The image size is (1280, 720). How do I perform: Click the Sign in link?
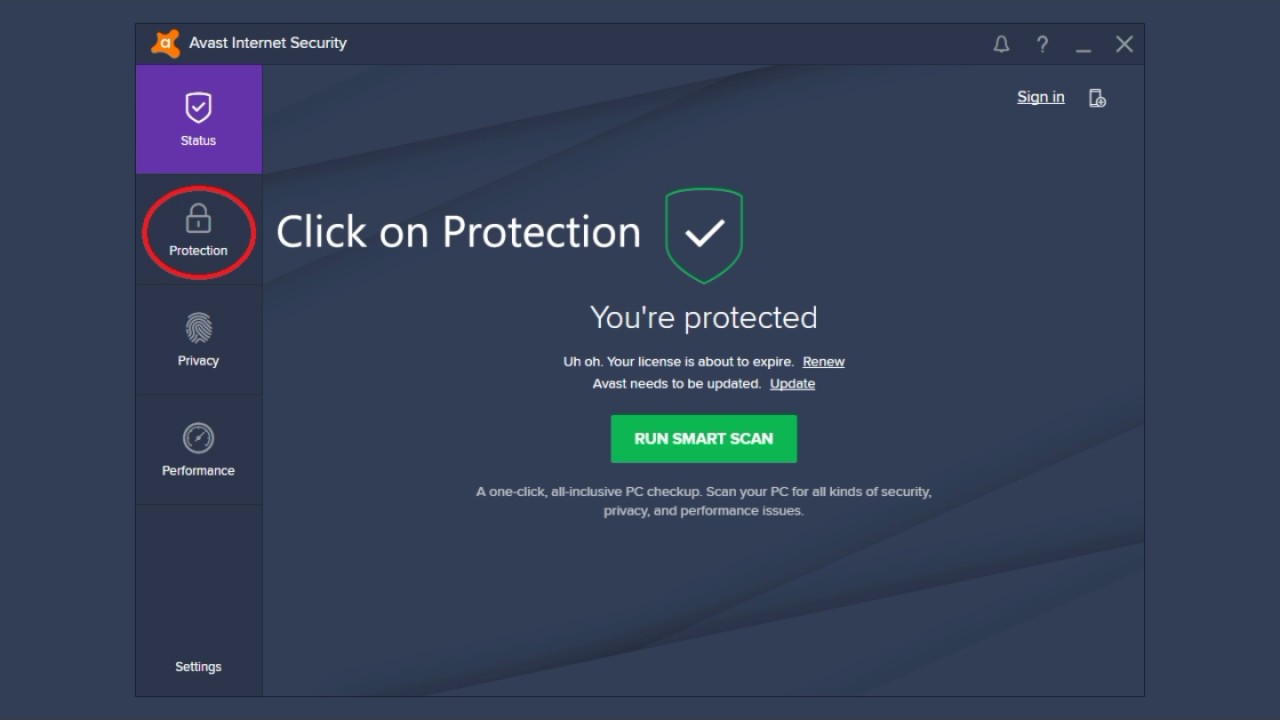point(1040,97)
